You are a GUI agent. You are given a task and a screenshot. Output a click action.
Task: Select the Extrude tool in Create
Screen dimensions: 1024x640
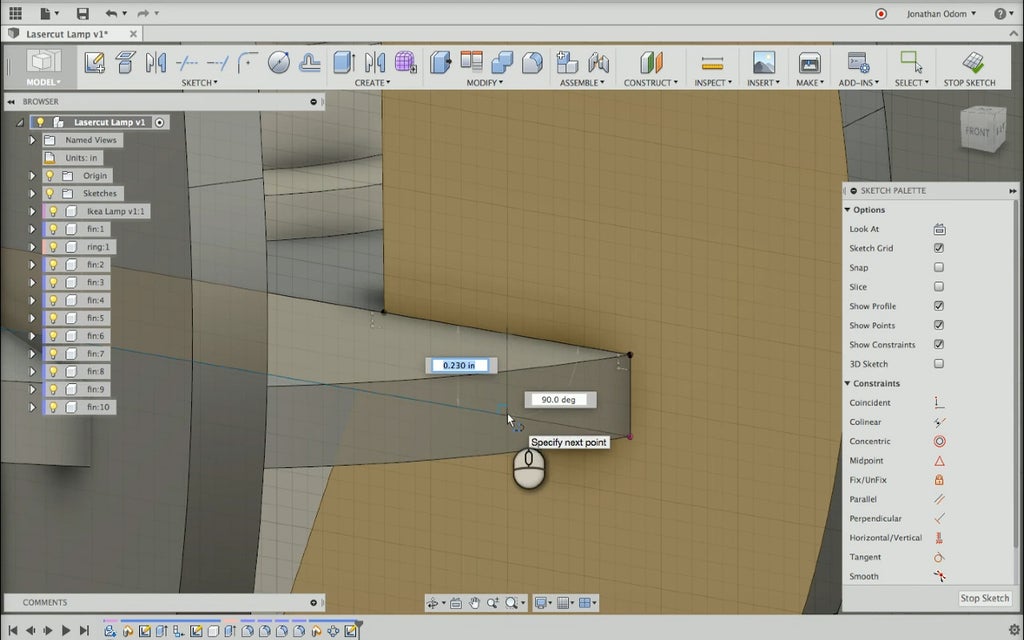pyautogui.click(x=344, y=63)
